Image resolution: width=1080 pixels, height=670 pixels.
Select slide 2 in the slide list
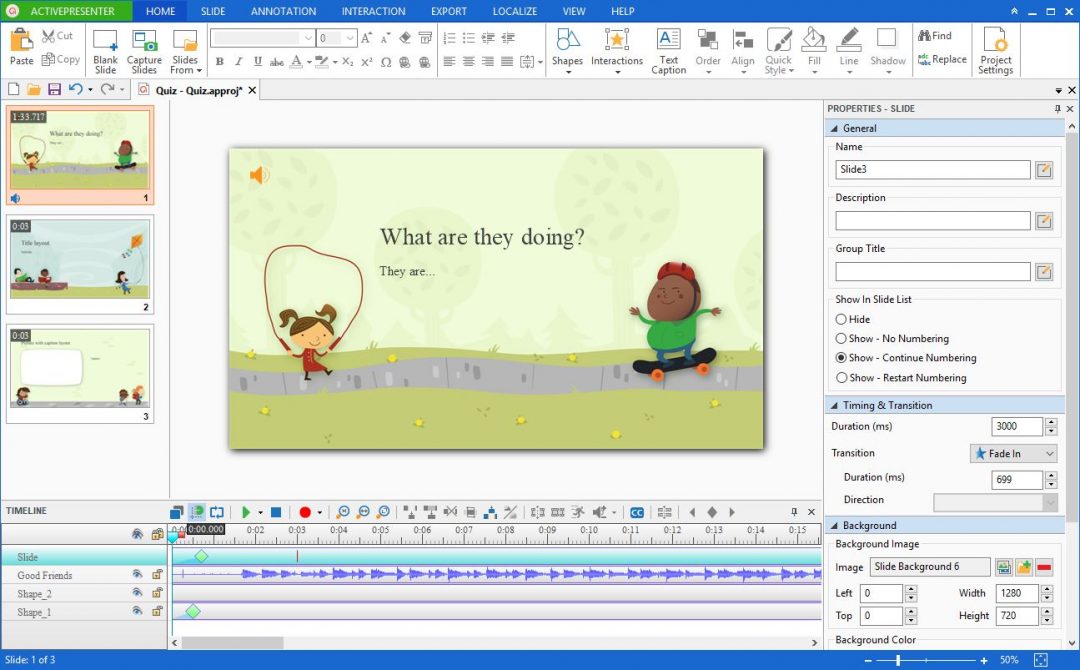coord(80,263)
